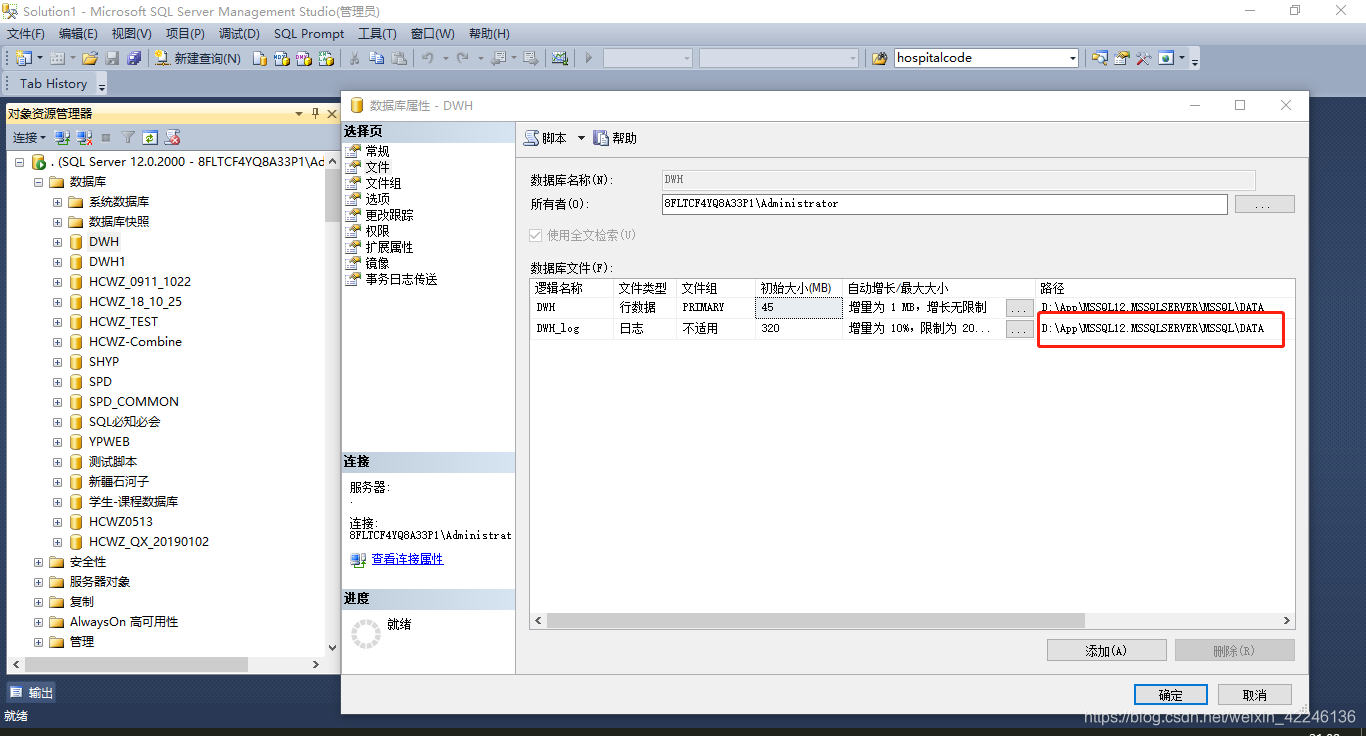The height and width of the screenshot is (736, 1366).
Task: Click the XMLA query toolbar icon
Action: (326, 58)
